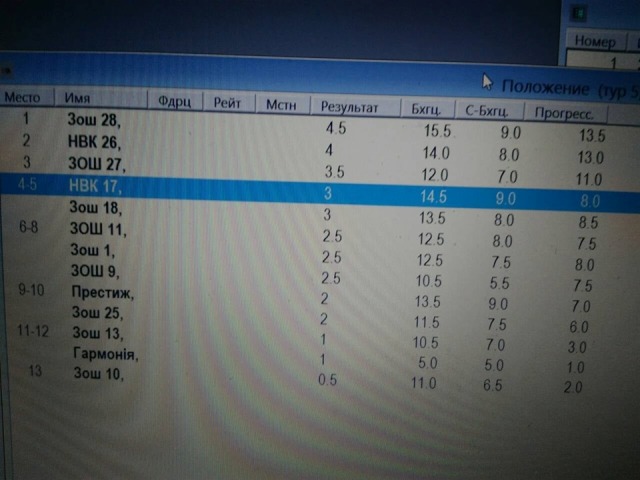The width and height of the screenshot is (640, 480).
Task: Click С-Бхгц. value 6.5 of Зош 10
Action: pyautogui.click(x=493, y=385)
